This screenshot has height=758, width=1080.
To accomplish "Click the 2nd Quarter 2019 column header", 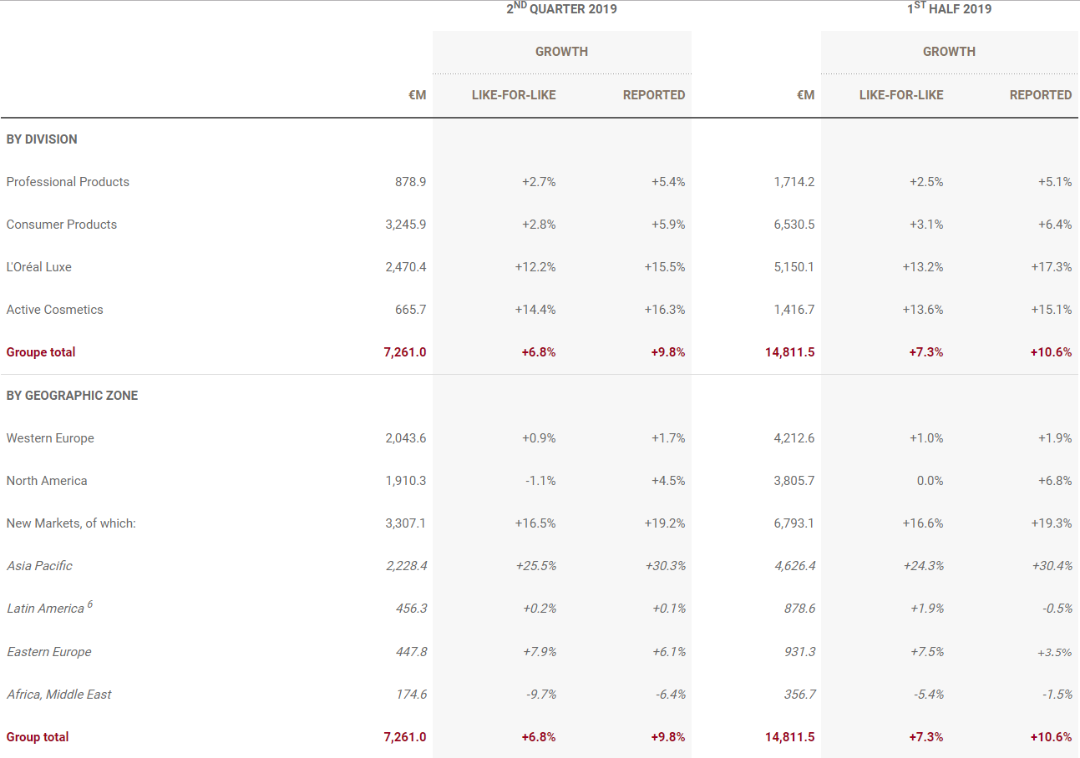I will [x=561, y=9].
